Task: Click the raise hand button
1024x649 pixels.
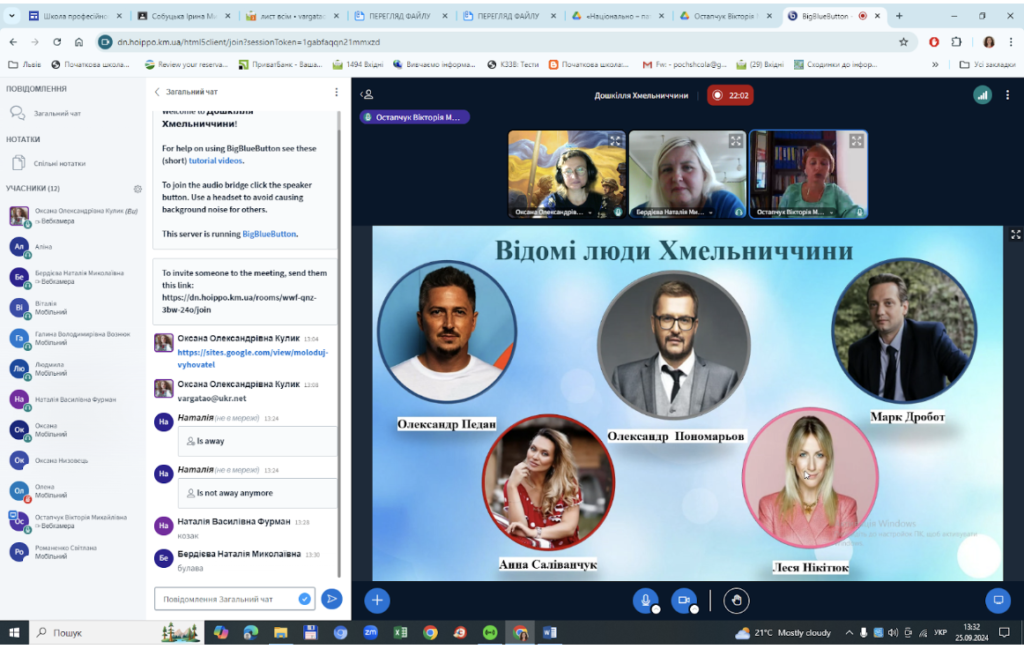Action: pyautogui.click(x=737, y=601)
